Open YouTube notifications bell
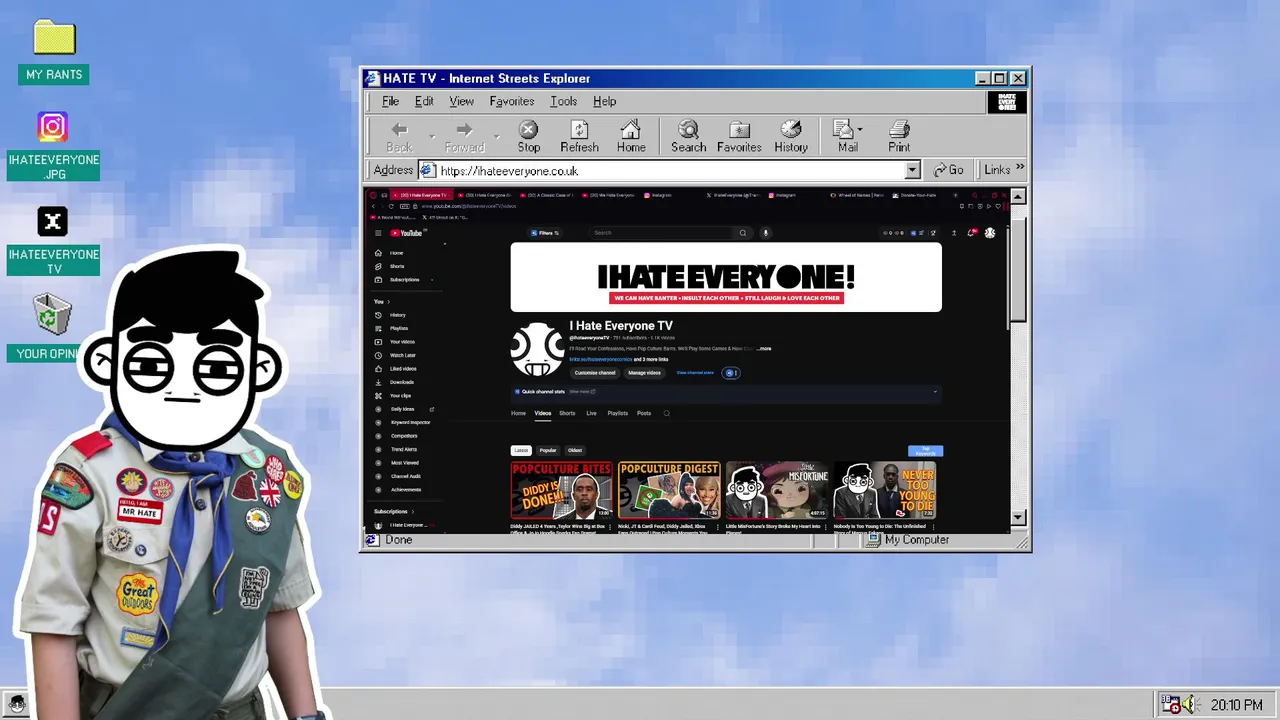This screenshot has height=720, width=1280. click(971, 233)
